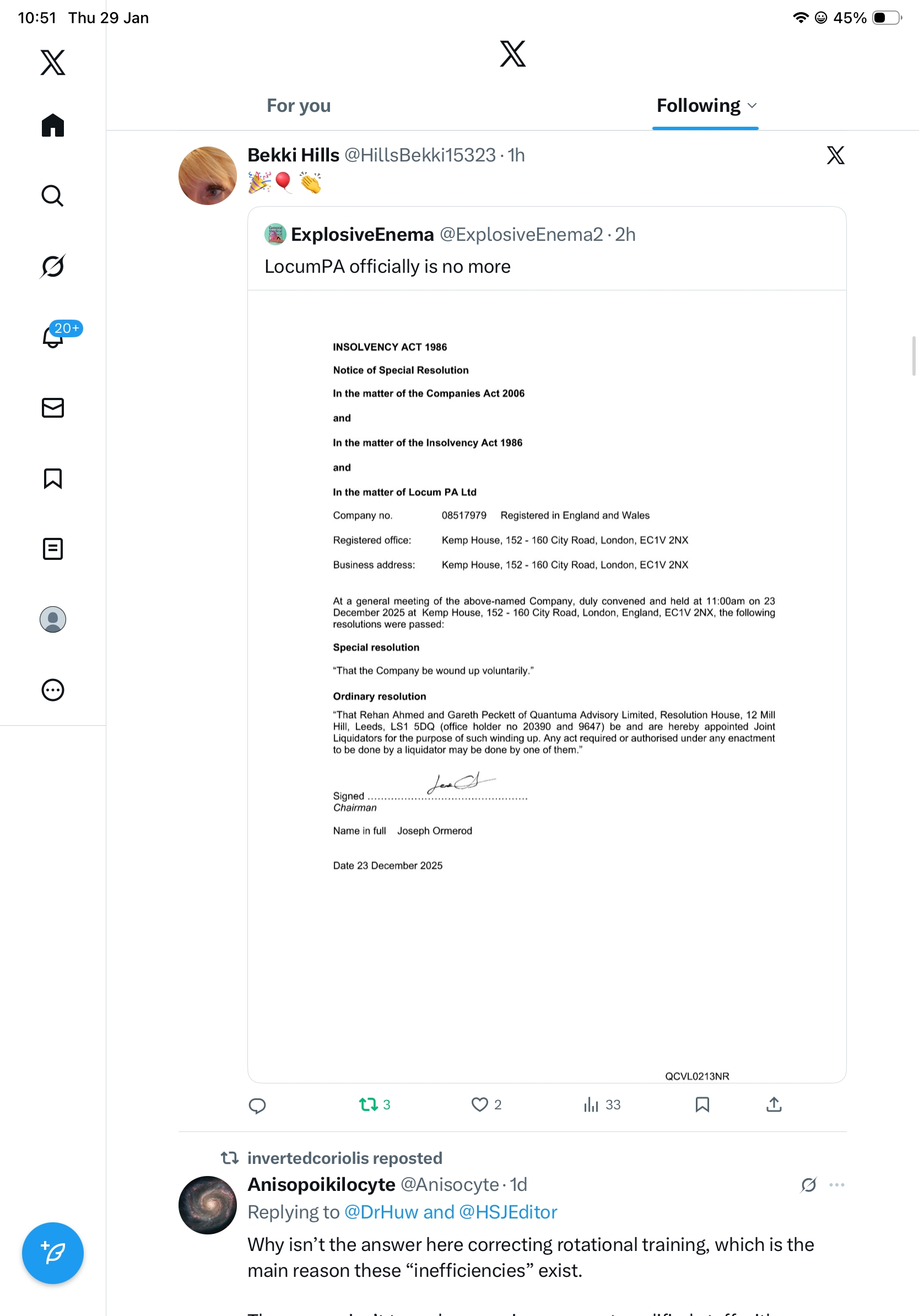Open more options on Anisopoikilocyte post
The image size is (919, 1316).
[836, 1184]
